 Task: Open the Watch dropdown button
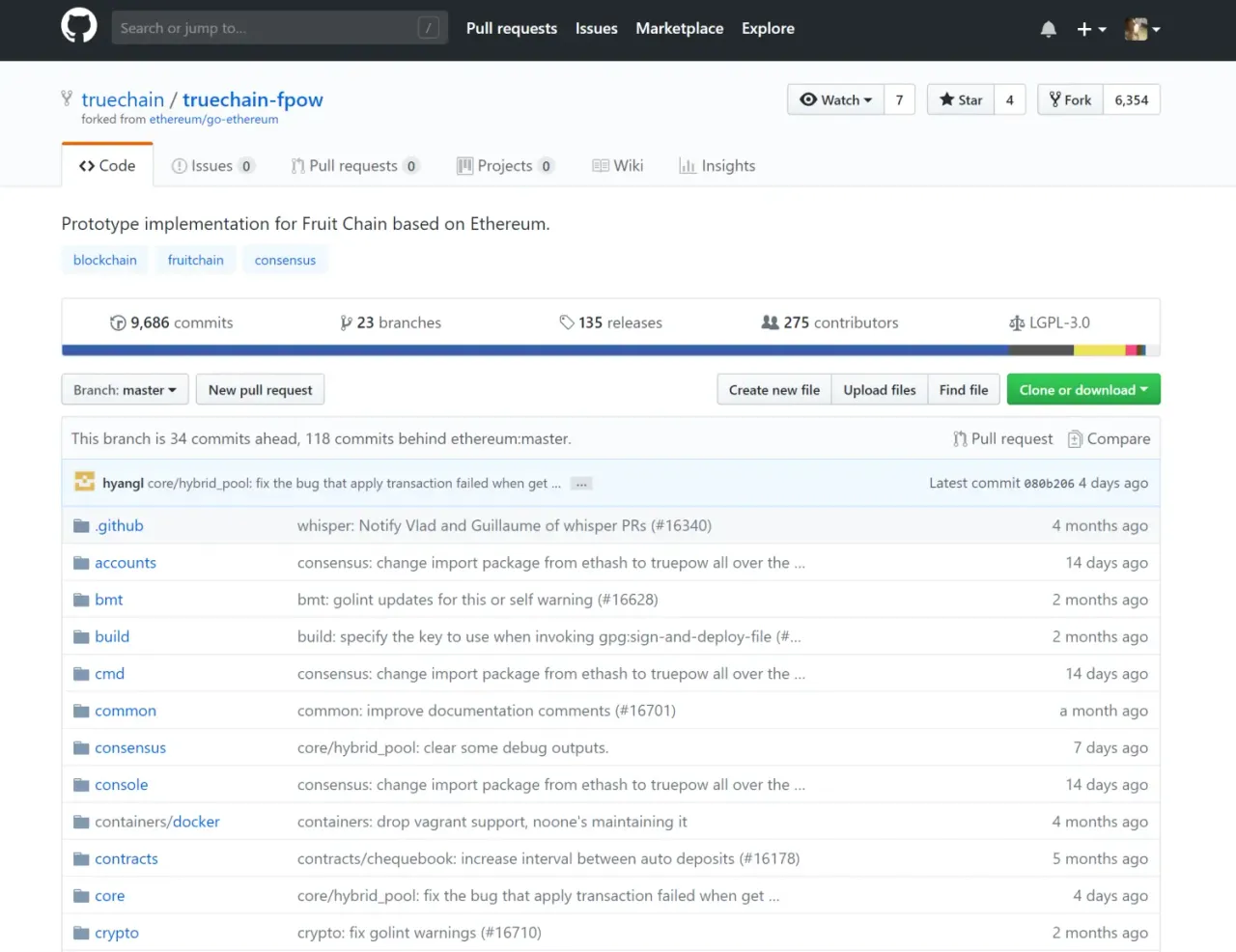[836, 99]
